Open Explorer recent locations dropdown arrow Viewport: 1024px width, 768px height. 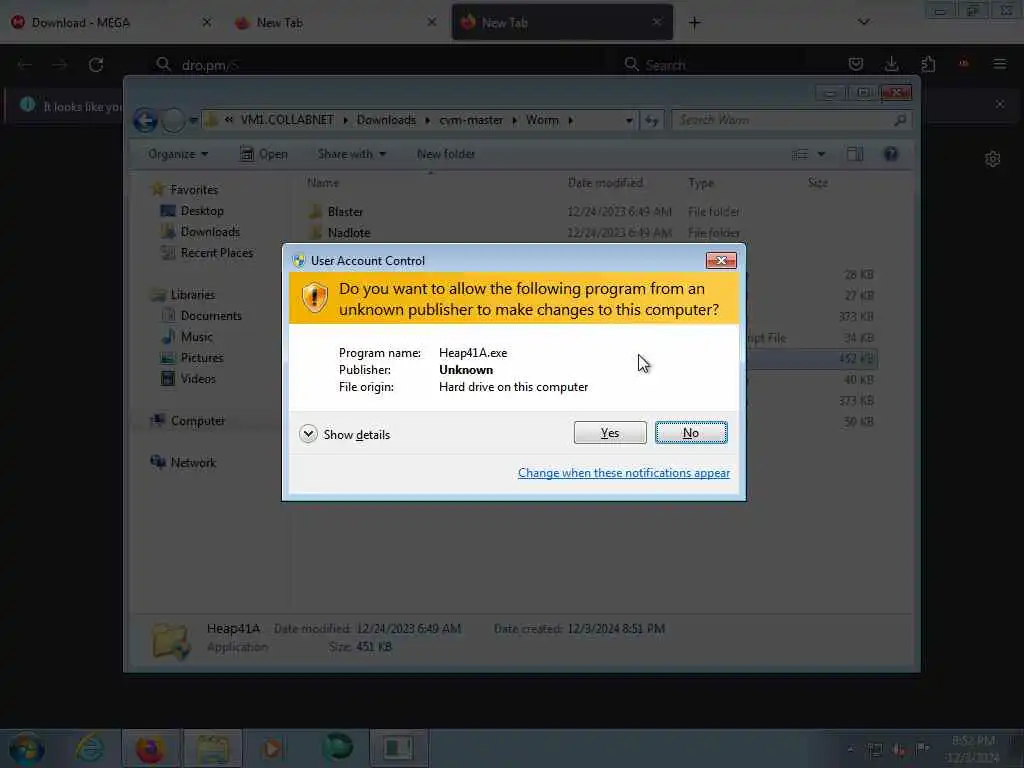pos(193,120)
